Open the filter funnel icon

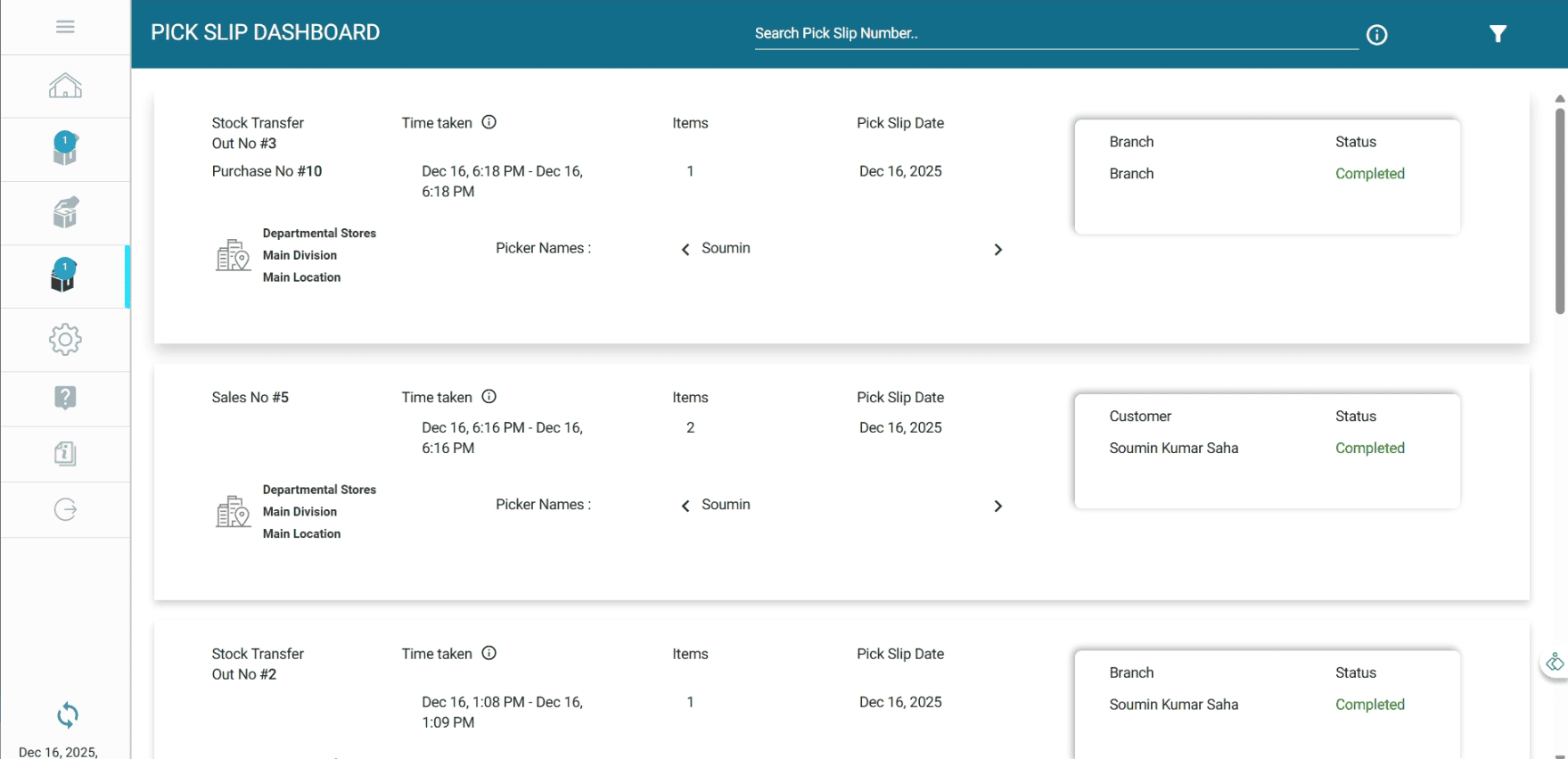(1498, 34)
